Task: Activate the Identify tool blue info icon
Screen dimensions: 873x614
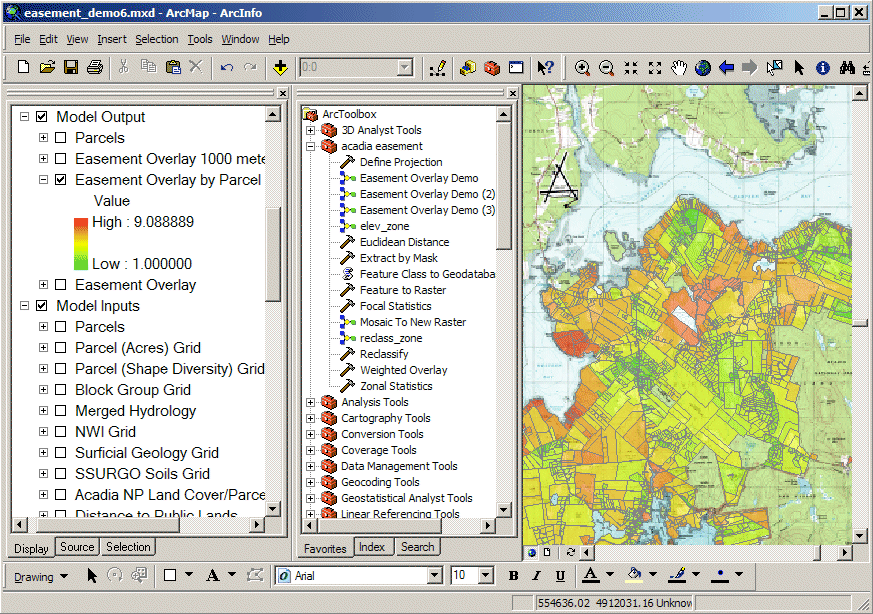Action: 823,68
